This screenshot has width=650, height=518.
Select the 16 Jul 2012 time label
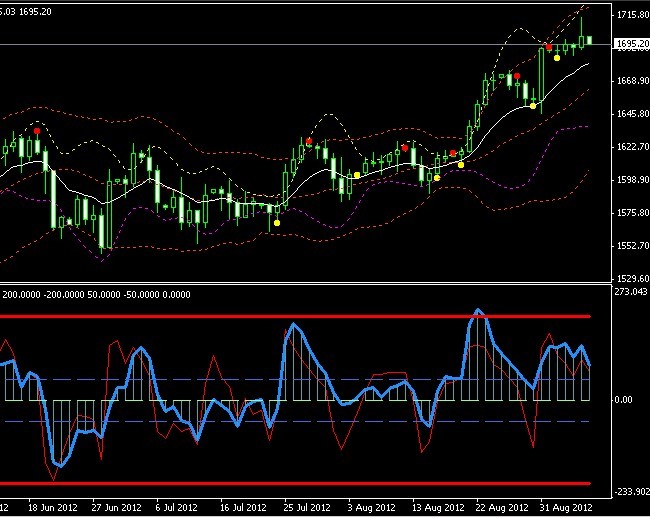click(243, 508)
